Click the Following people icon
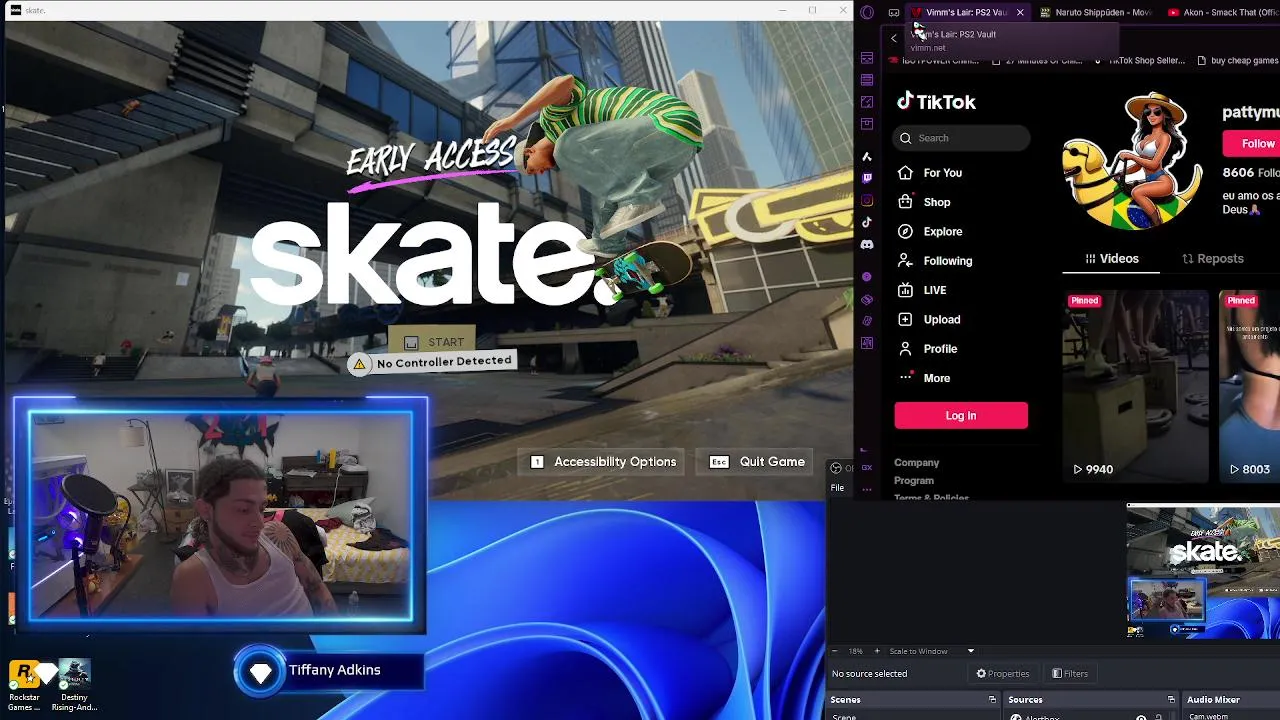The image size is (1280, 720). 905,260
